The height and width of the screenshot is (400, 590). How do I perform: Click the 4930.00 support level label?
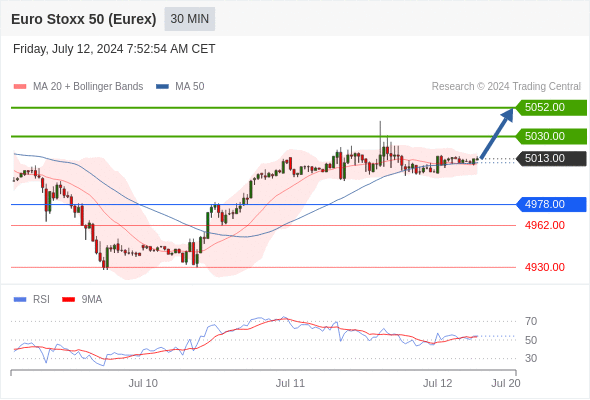[544, 267]
